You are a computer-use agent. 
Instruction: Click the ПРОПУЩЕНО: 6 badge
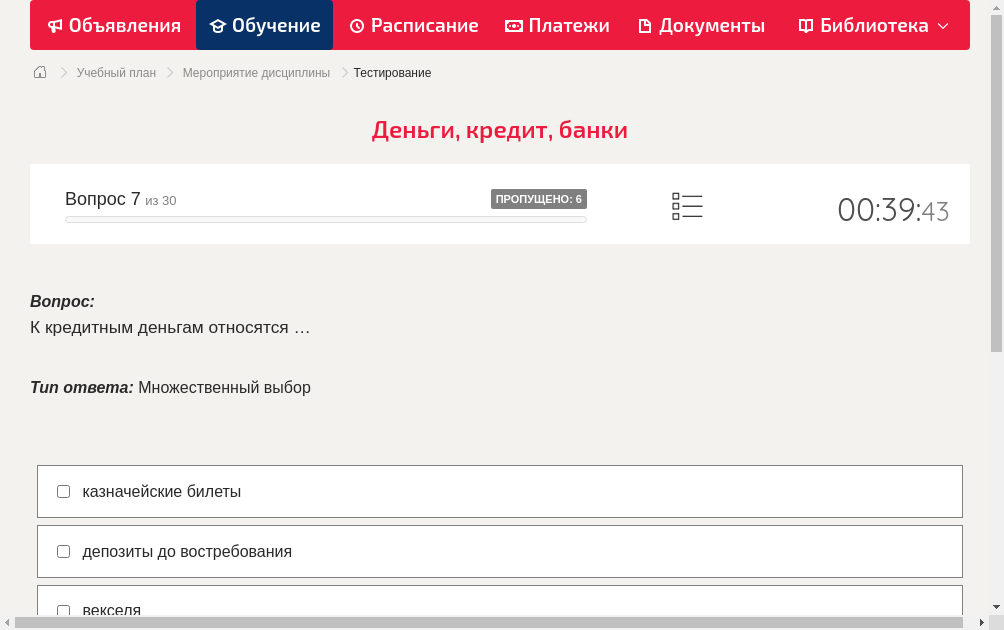pyautogui.click(x=539, y=198)
